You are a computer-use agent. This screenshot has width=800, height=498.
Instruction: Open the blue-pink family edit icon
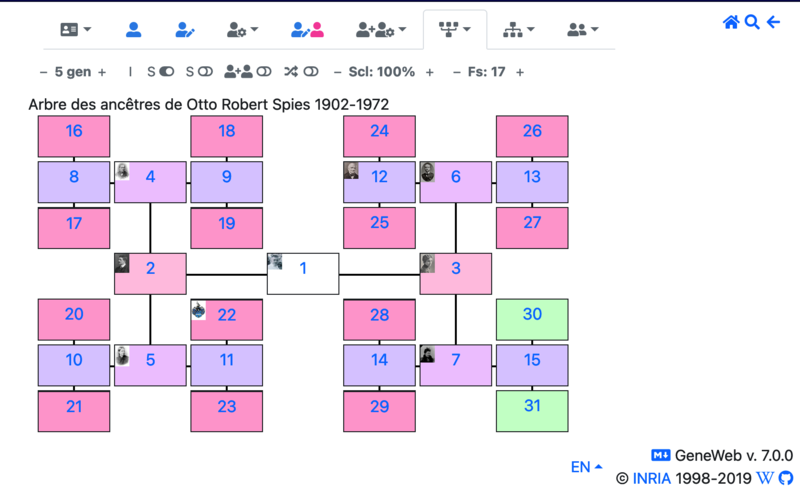click(307, 30)
